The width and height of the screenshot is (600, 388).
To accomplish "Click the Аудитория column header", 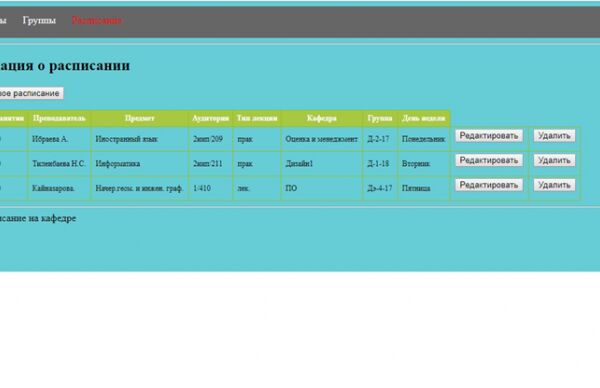I will pyautogui.click(x=210, y=118).
